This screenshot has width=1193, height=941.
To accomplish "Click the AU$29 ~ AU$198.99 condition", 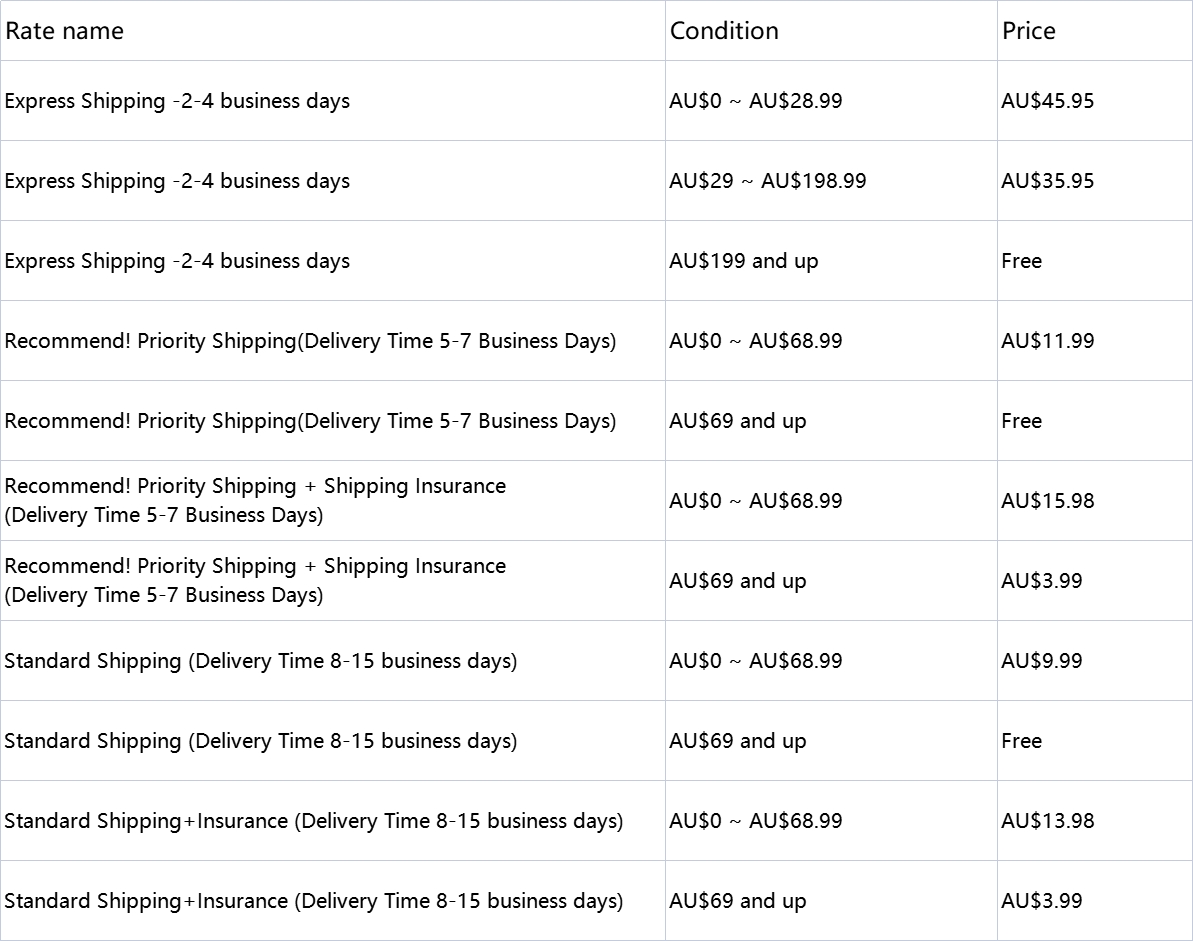I will (767, 181).
